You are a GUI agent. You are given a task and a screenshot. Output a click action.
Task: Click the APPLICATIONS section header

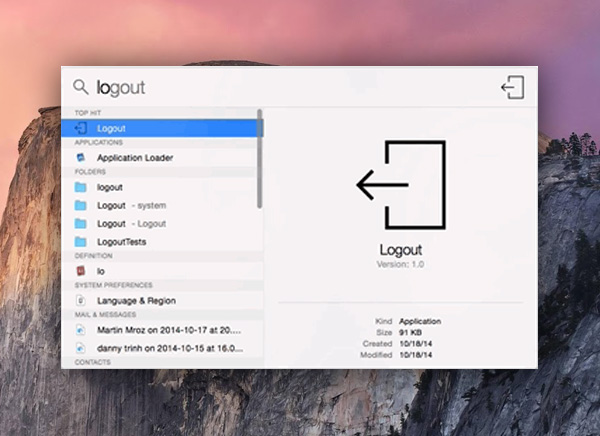click(99, 142)
